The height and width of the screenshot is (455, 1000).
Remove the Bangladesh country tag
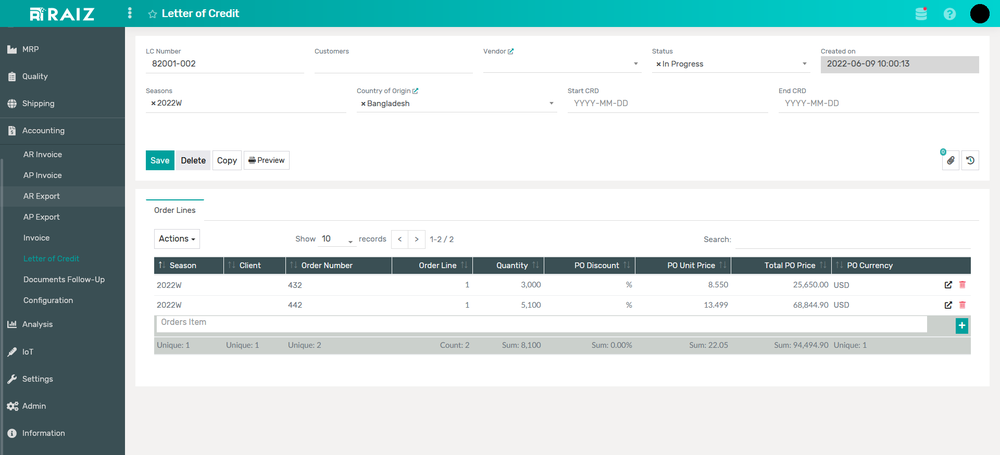pyautogui.click(x=363, y=103)
